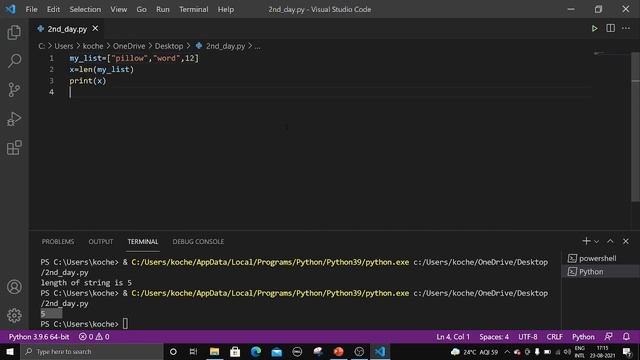Open the Search view in activity bar
640x360 pixels.
coord(14,61)
